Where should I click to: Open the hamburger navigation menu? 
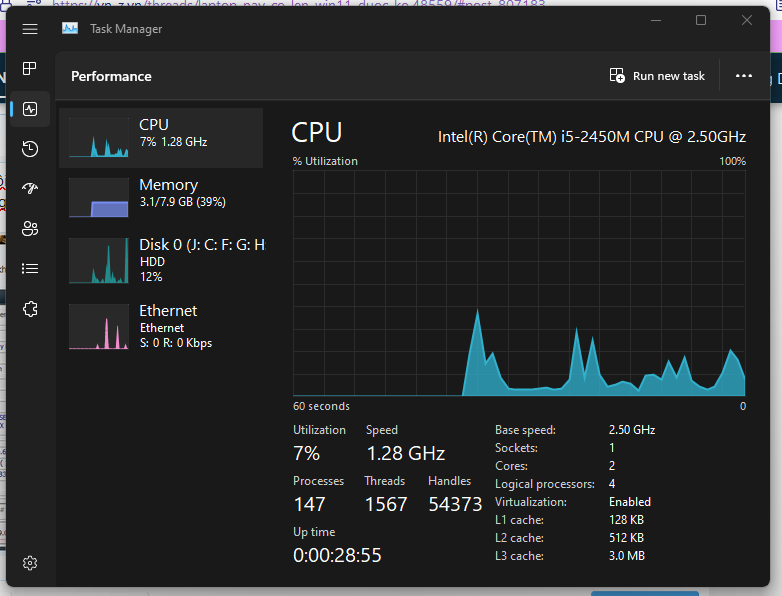click(30, 29)
